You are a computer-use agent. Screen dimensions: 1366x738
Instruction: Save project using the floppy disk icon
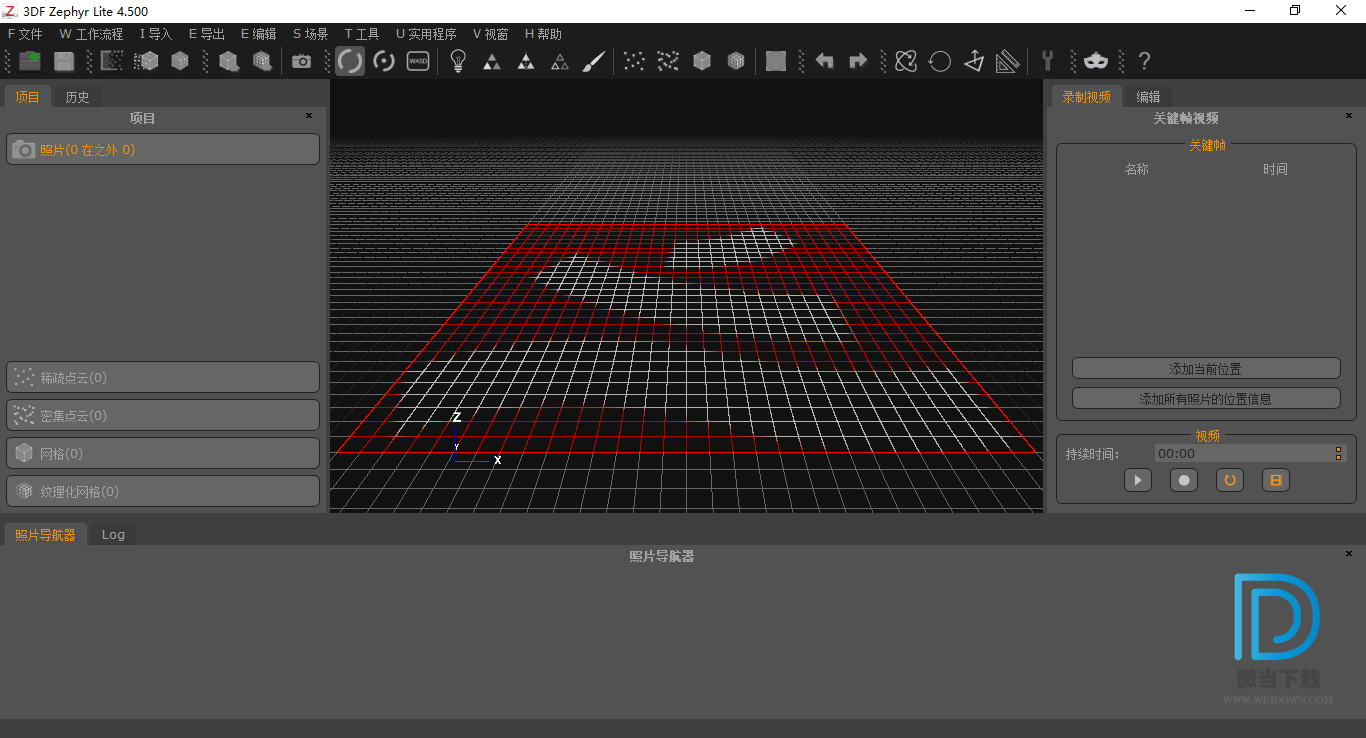tap(64, 61)
